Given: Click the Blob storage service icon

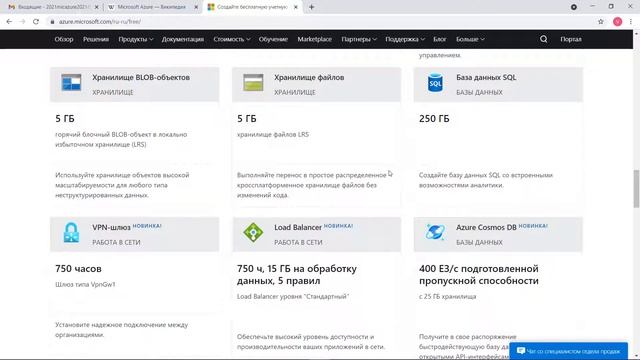Looking at the screenshot, I should (x=71, y=82).
